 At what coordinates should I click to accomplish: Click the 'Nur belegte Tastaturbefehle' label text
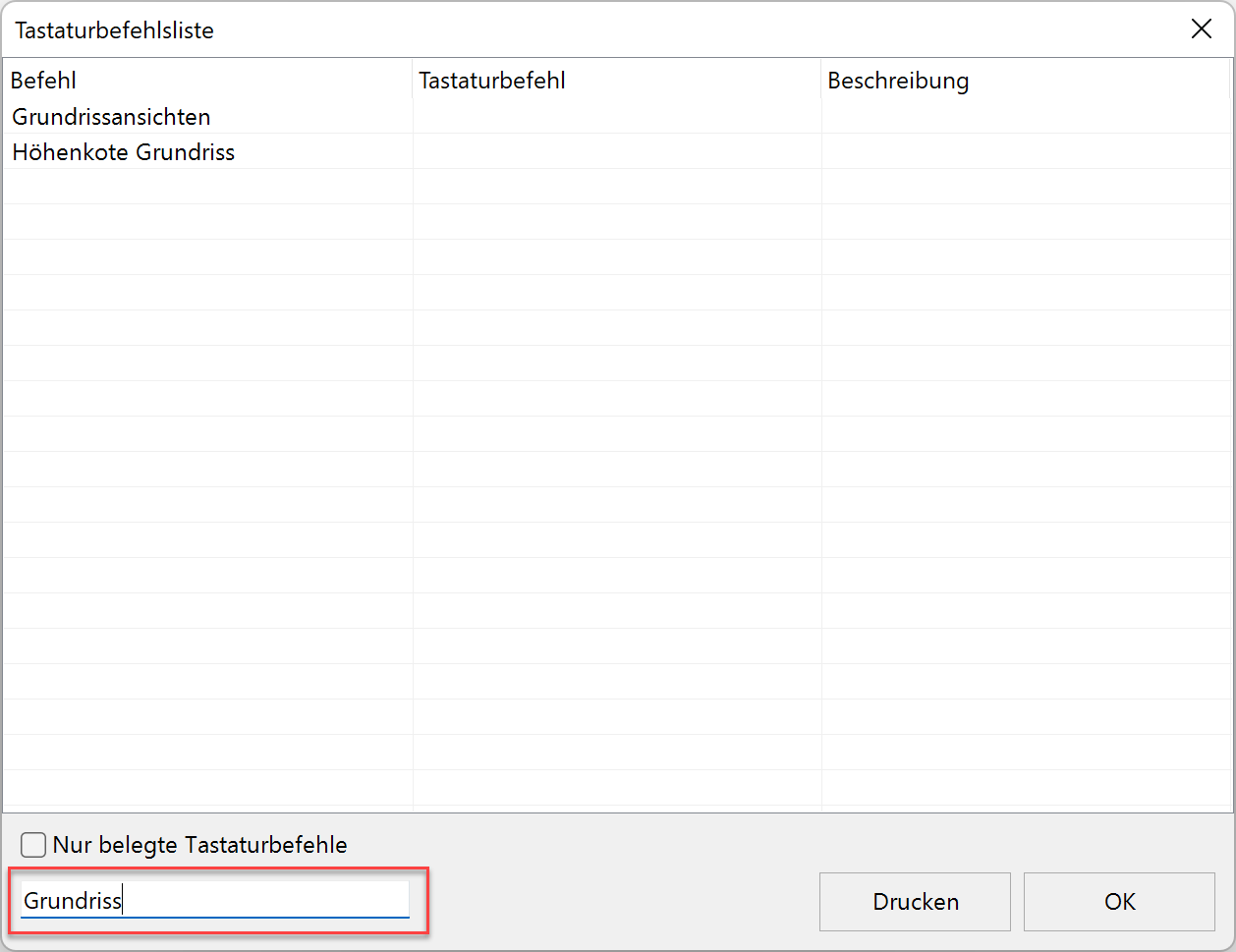pos(199,845)
